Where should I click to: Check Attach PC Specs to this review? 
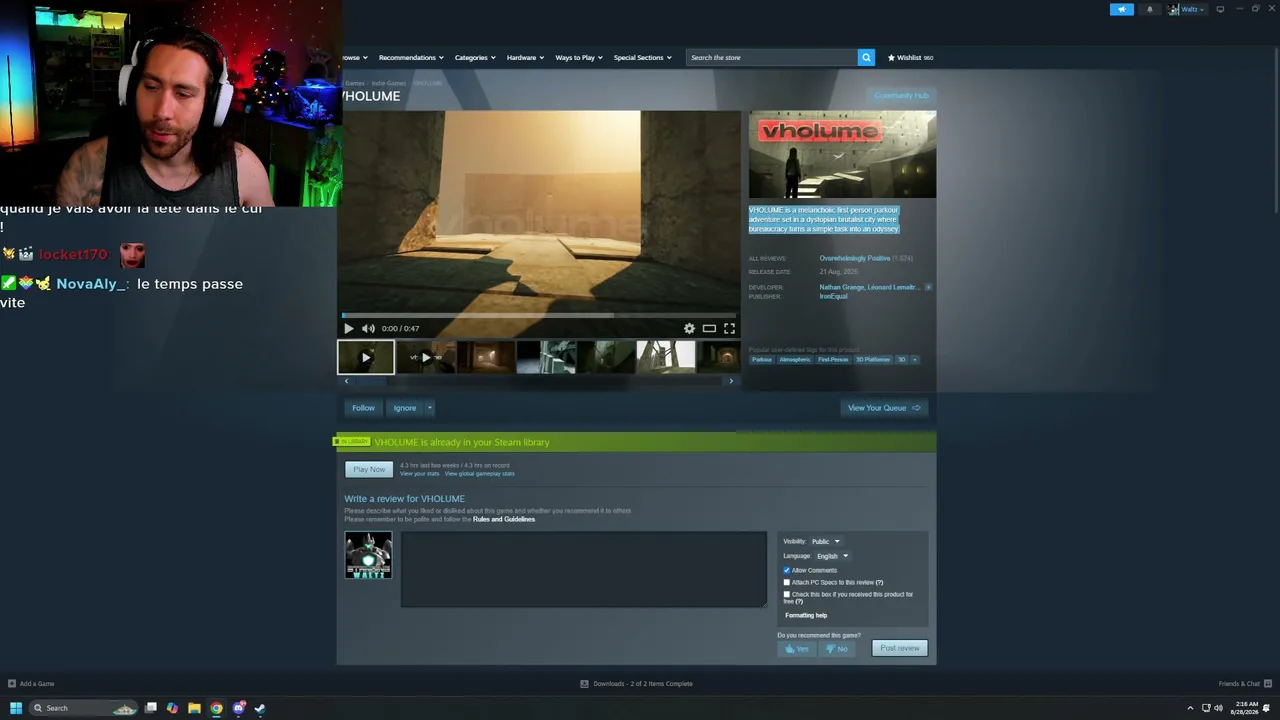click(787, 582)
